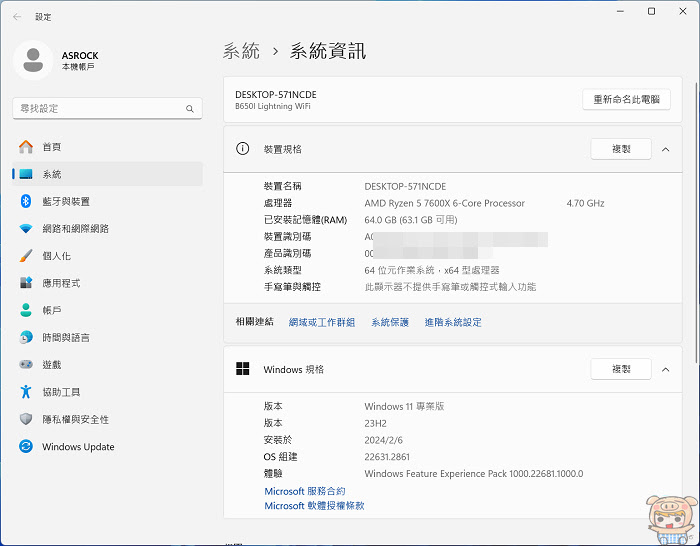Image resolution: width=700 pixels, height=546 pixels.
Task: Click Windows Feature Experience Pack value
Action: tap(474, 474)
